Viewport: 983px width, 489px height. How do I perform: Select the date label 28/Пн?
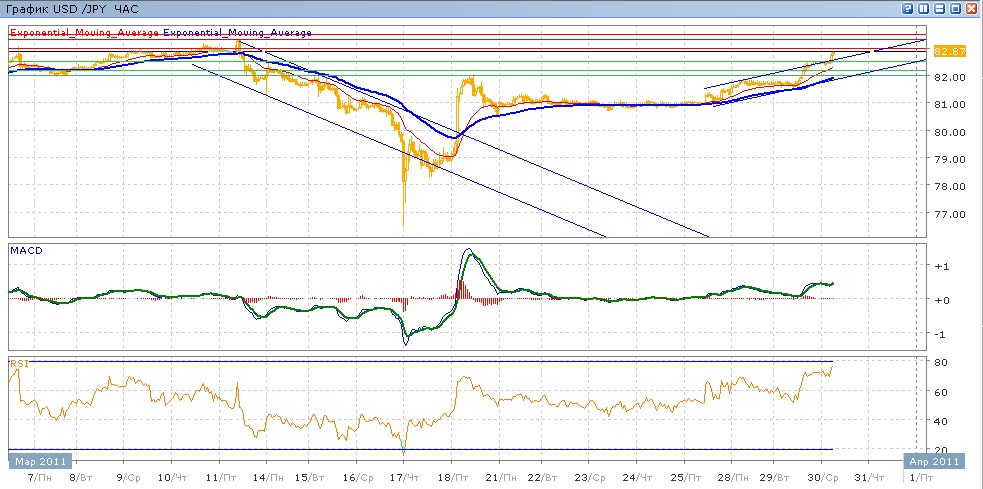[x=735, y=478]
